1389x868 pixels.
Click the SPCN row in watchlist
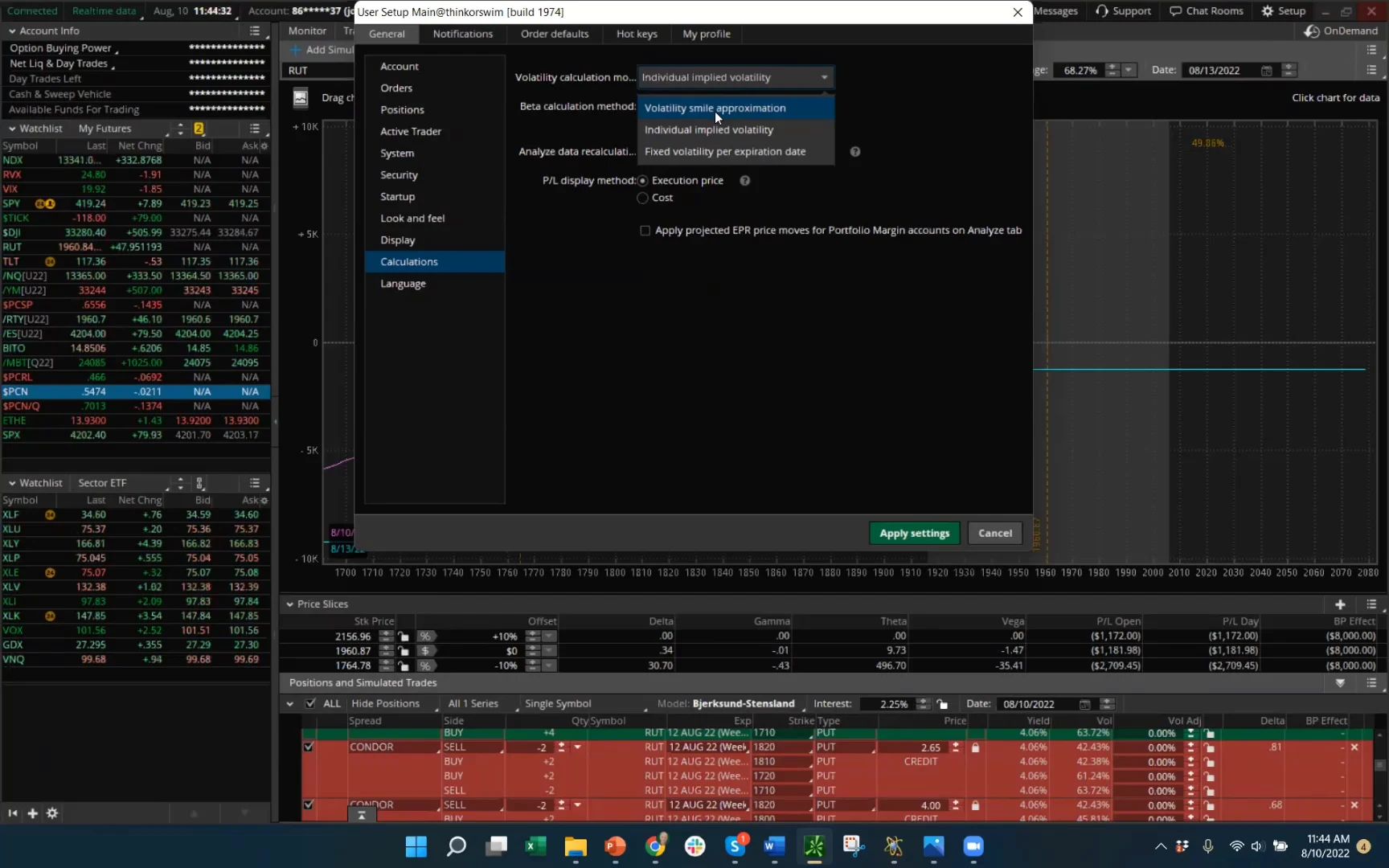coord(135,392)
